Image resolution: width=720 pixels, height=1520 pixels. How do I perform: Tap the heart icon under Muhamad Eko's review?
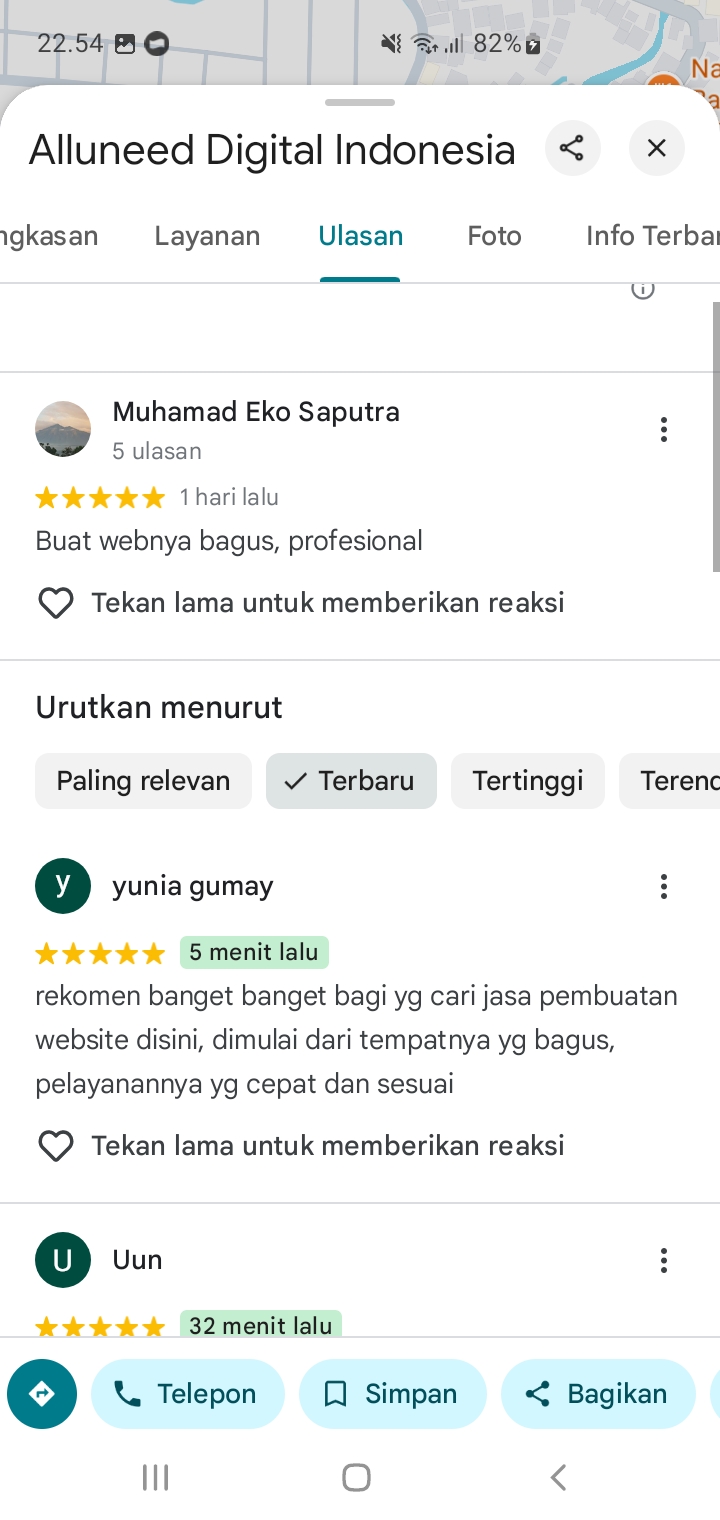(56, 603)
